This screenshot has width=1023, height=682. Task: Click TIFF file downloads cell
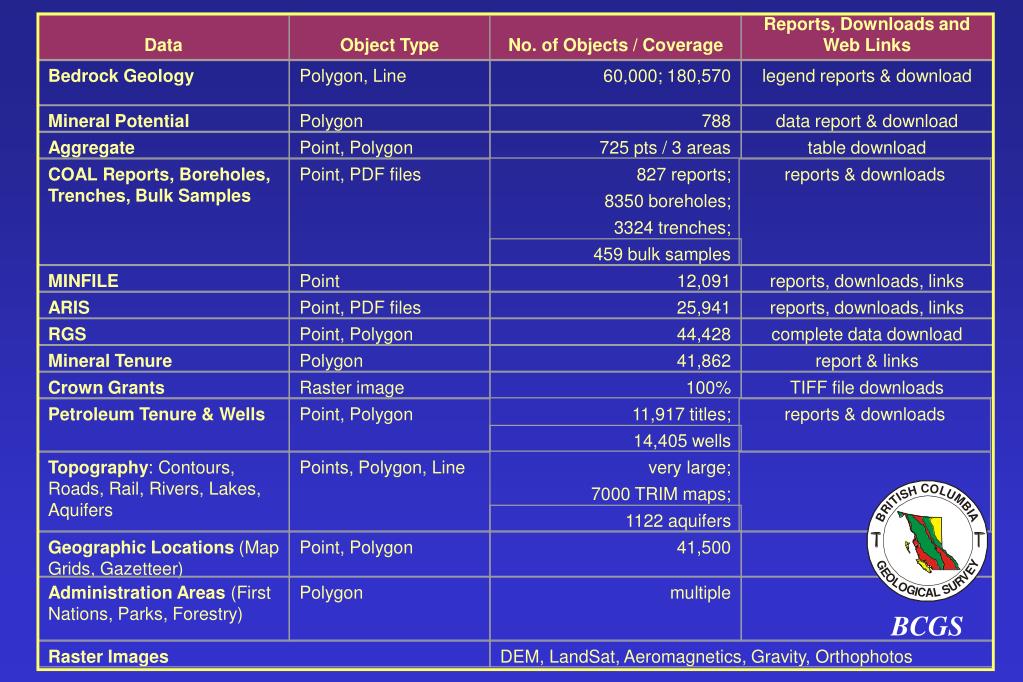[866, 388]
